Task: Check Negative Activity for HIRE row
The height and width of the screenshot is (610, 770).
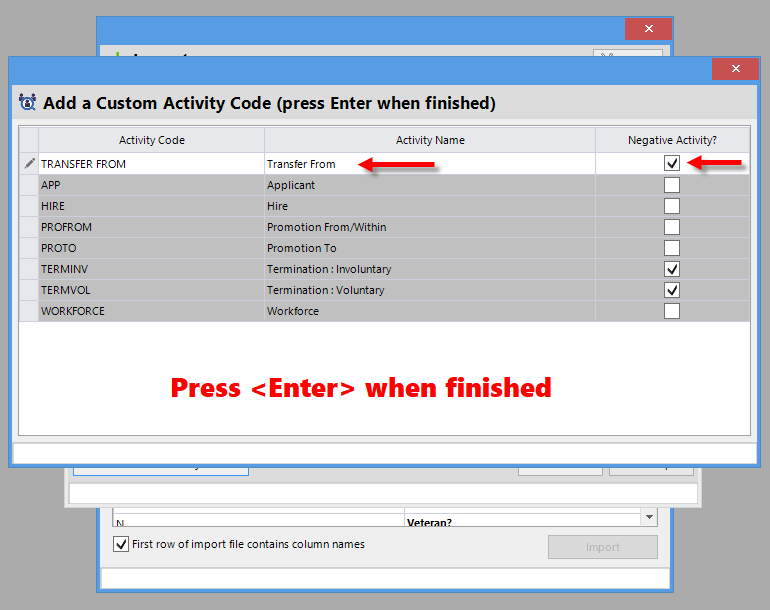Action: tap(672, 206)
